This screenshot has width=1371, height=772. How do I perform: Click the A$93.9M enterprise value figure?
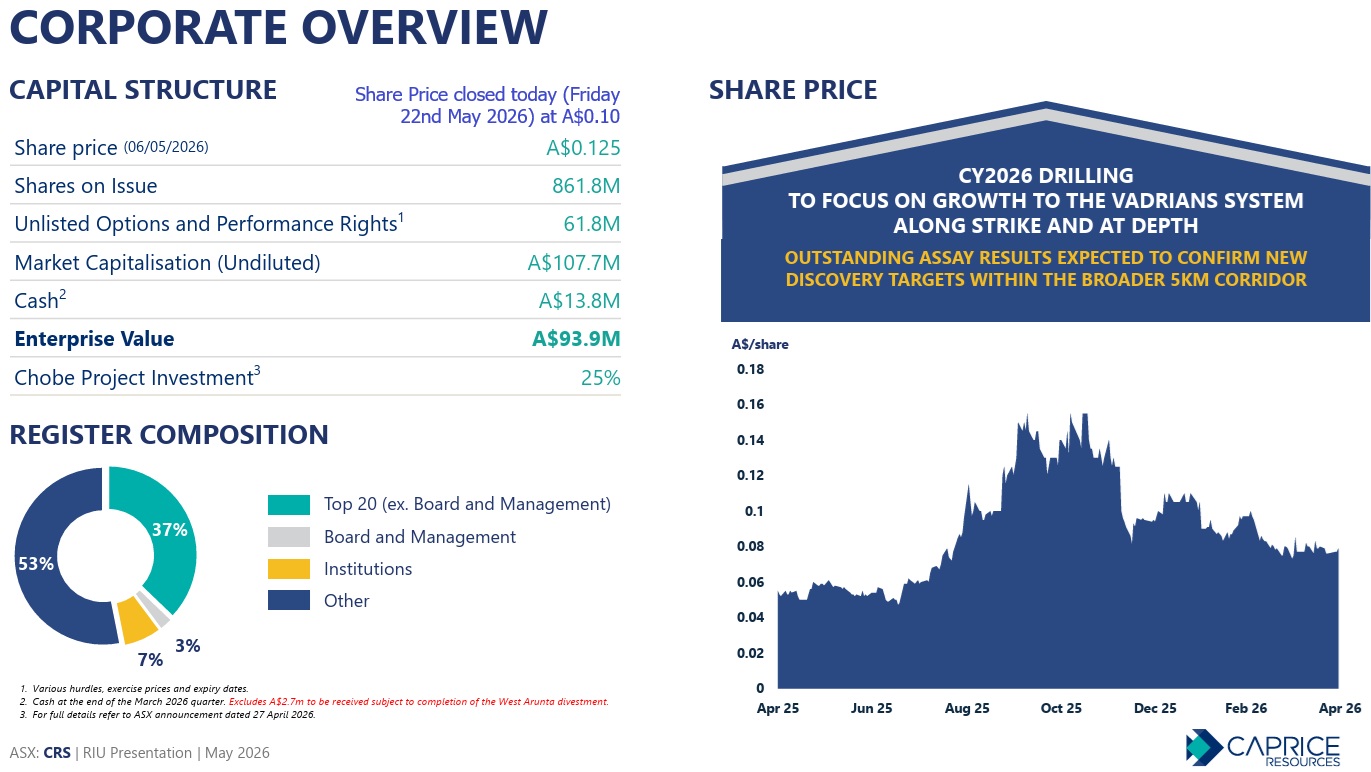[x=576, y=339]
